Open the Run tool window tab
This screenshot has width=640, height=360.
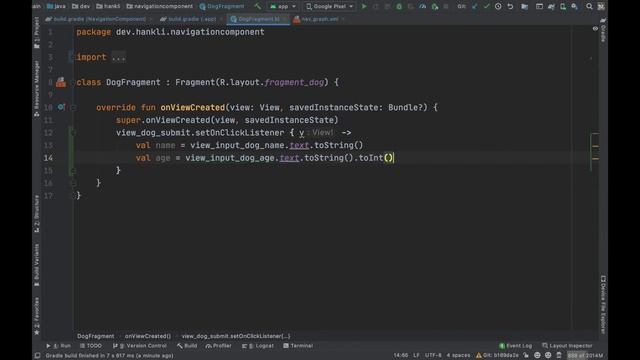click(59, 346)
